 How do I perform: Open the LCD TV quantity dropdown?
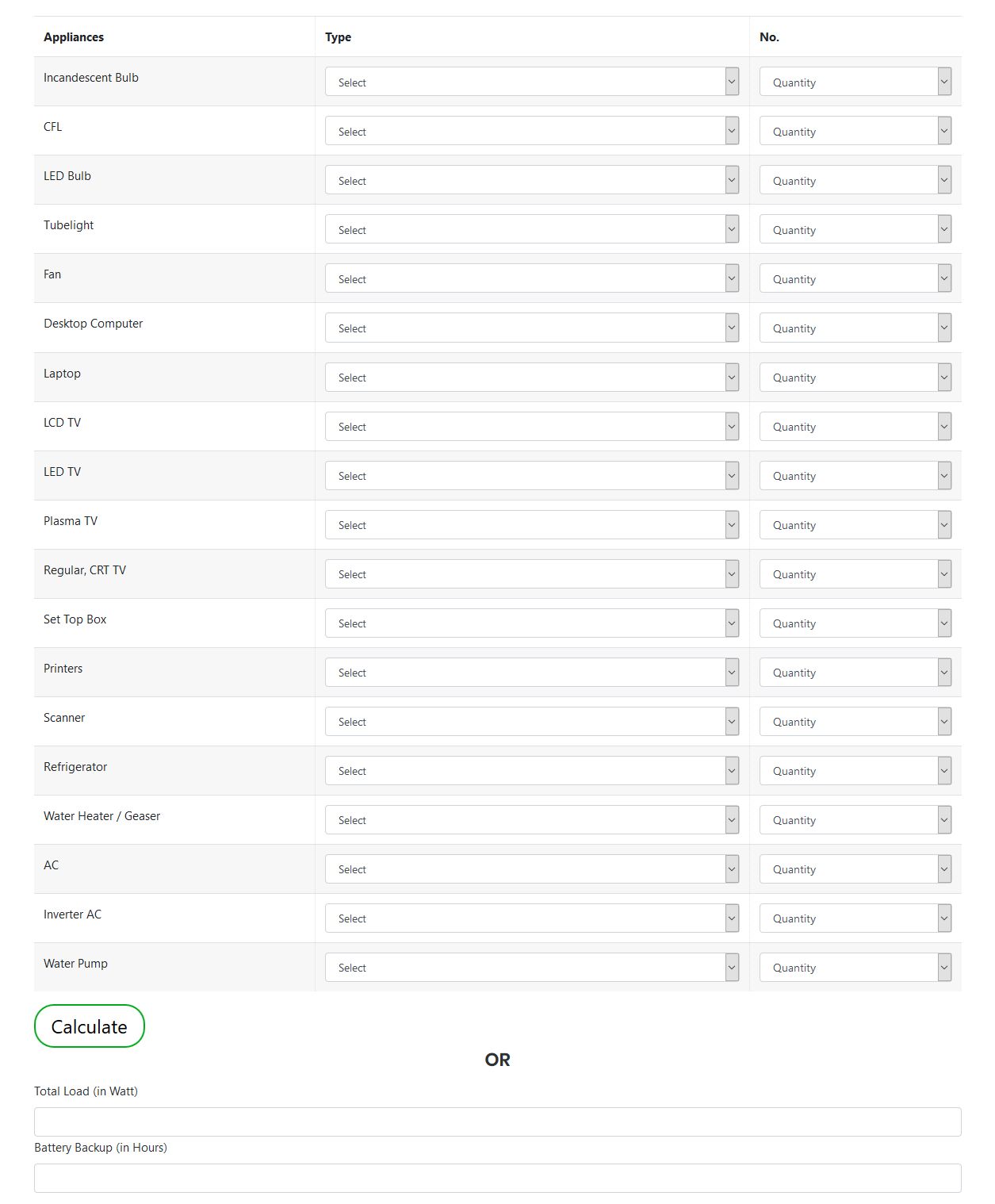855,426
